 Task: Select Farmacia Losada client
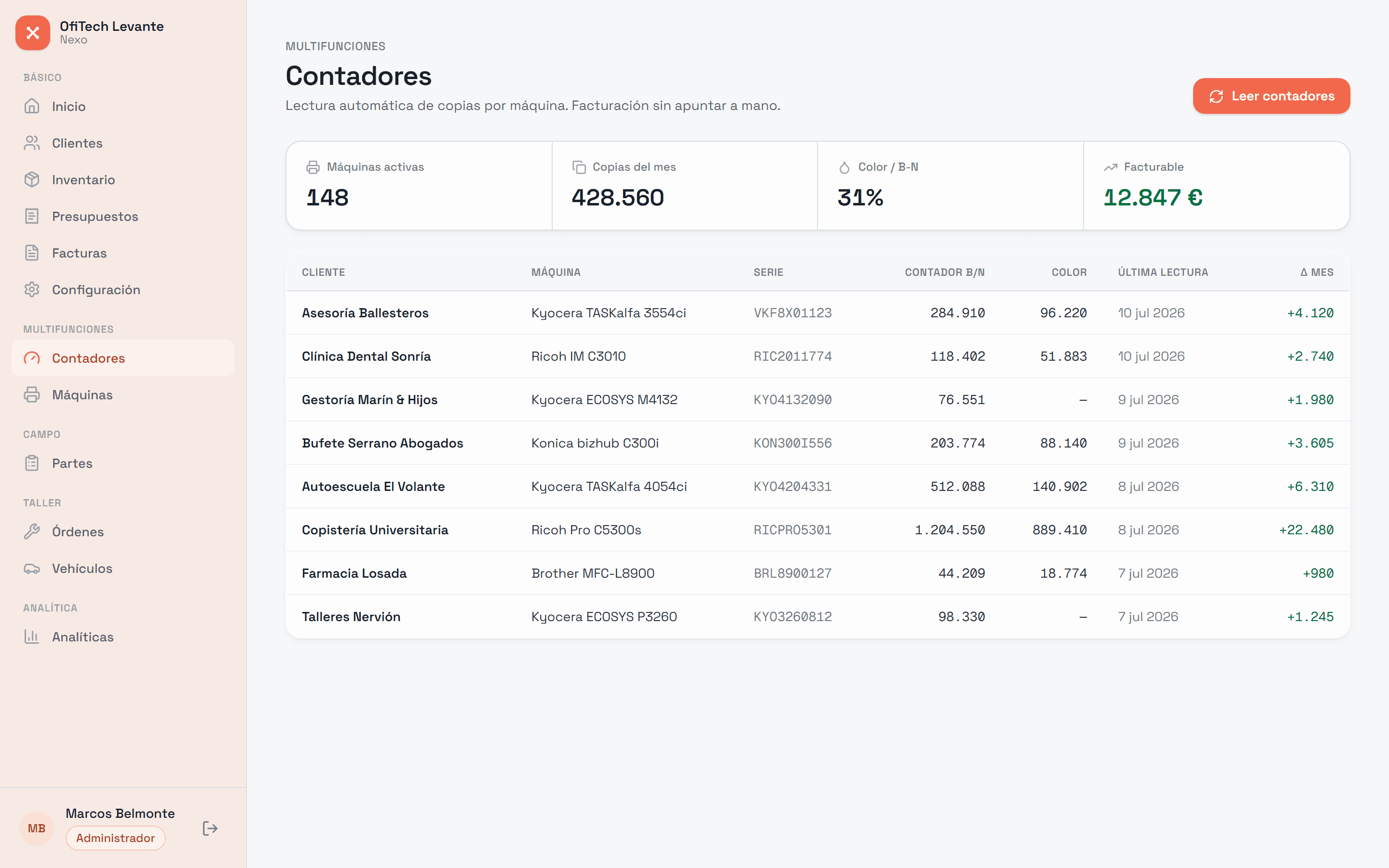354,573
